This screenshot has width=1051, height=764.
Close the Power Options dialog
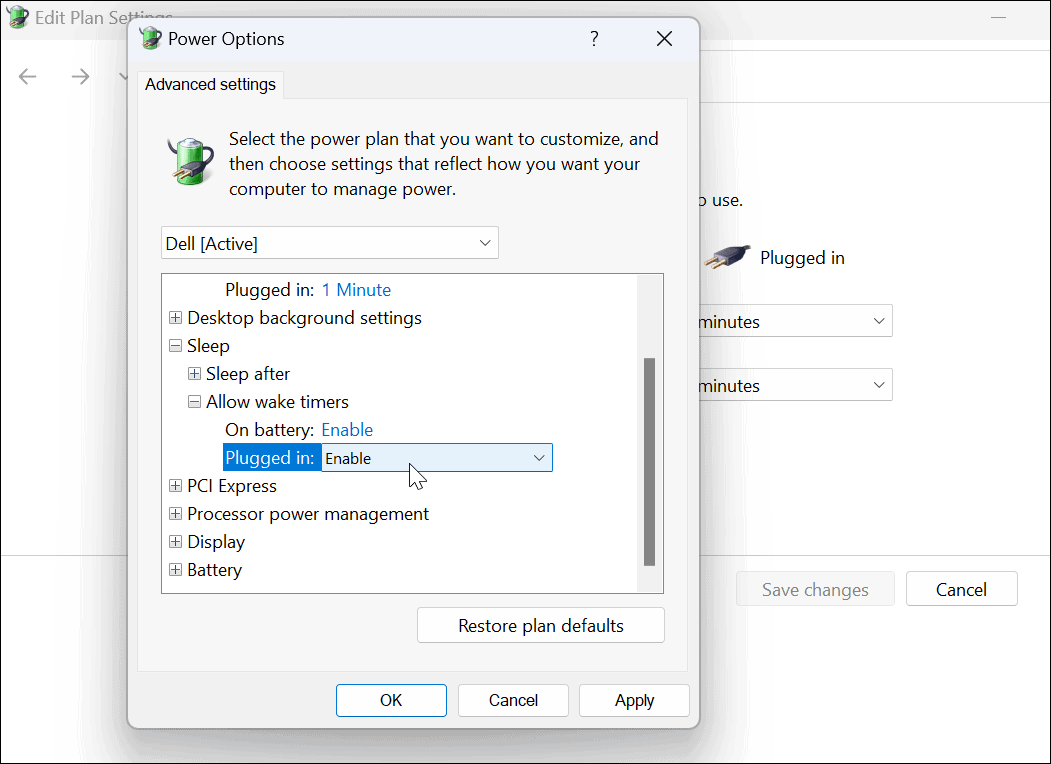coord(664,39)
